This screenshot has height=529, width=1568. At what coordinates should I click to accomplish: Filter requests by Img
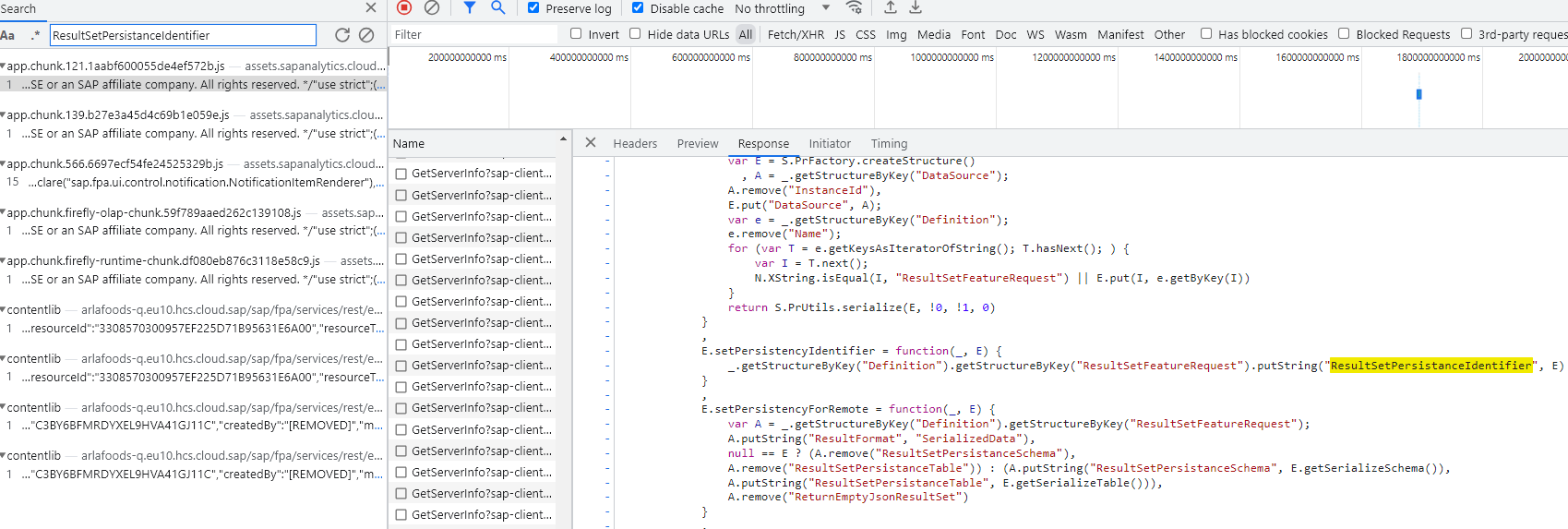tap(896, 34)
